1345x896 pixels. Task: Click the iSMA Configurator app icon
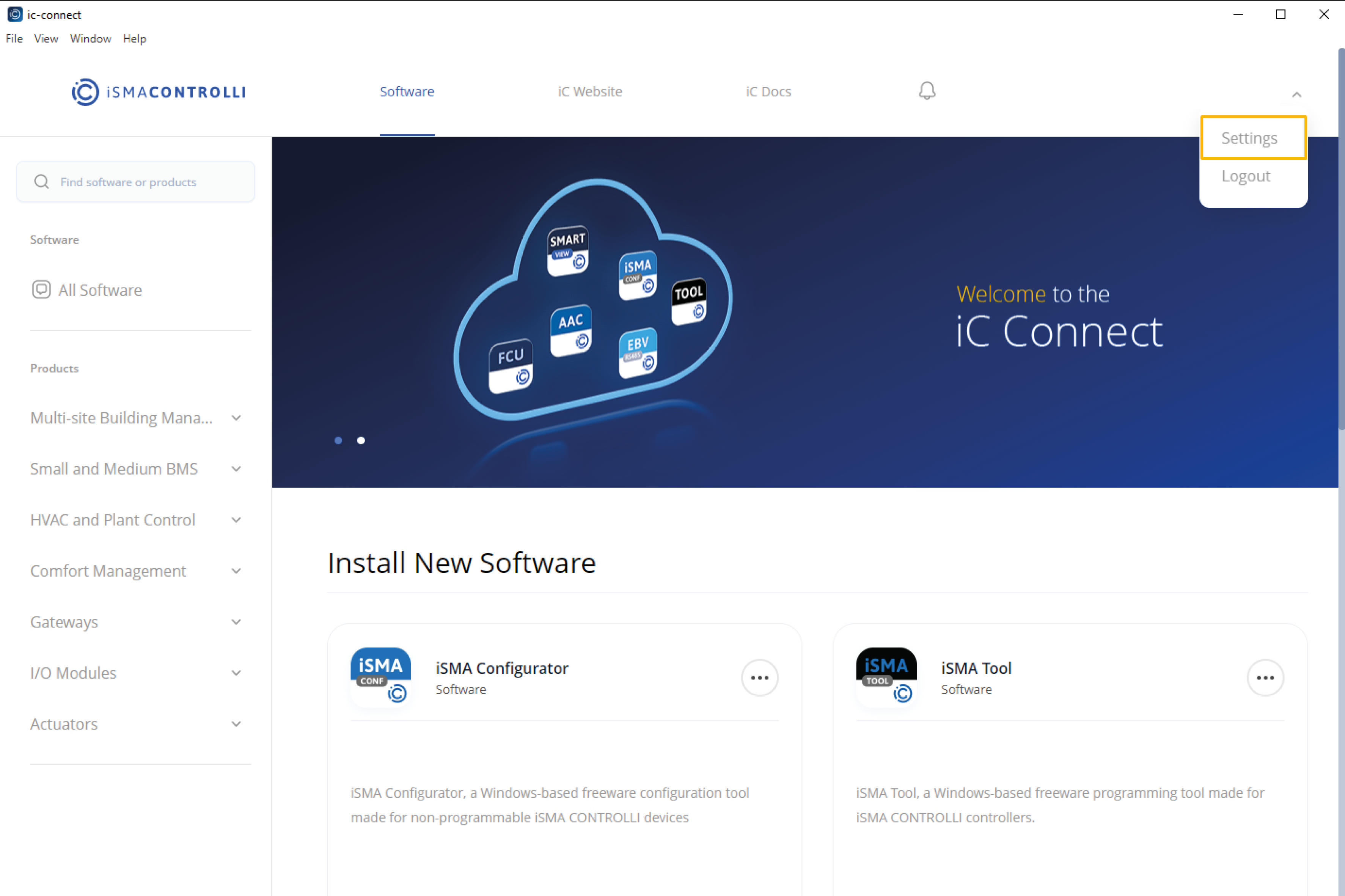[380, 677]
